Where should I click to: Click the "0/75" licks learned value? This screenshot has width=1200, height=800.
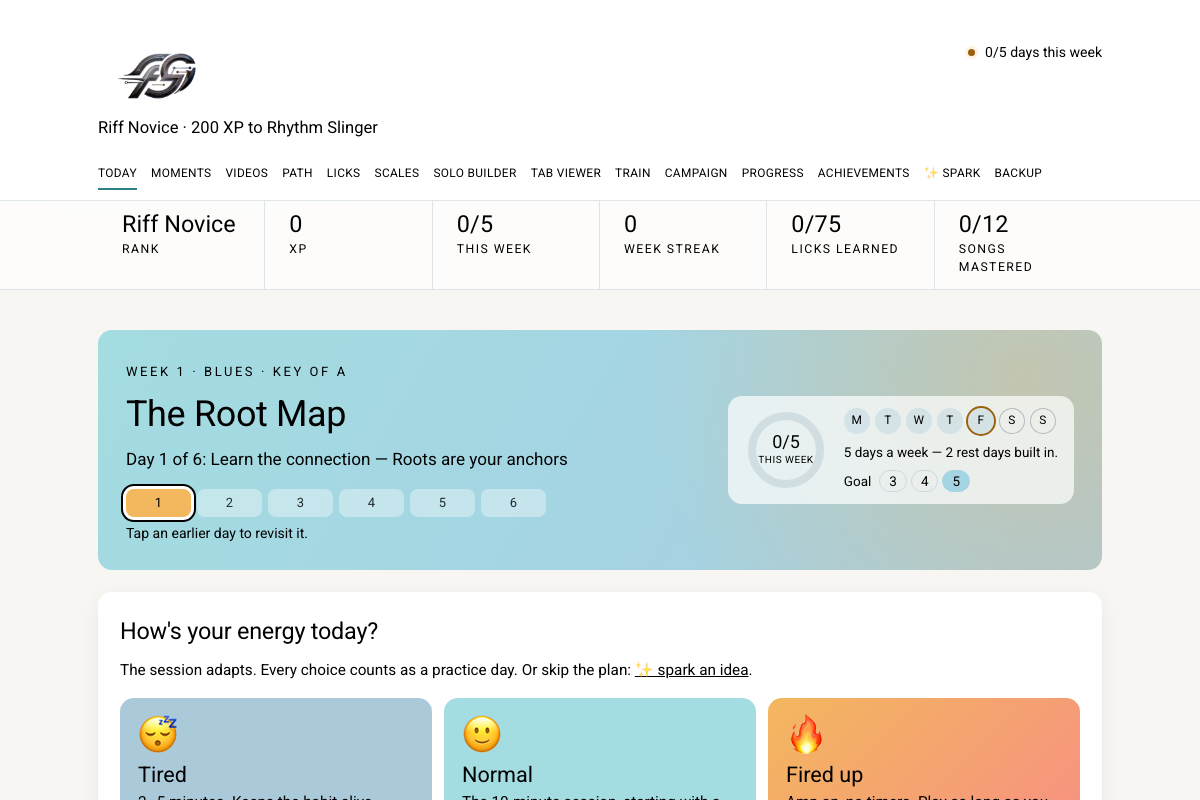[816, 224]
